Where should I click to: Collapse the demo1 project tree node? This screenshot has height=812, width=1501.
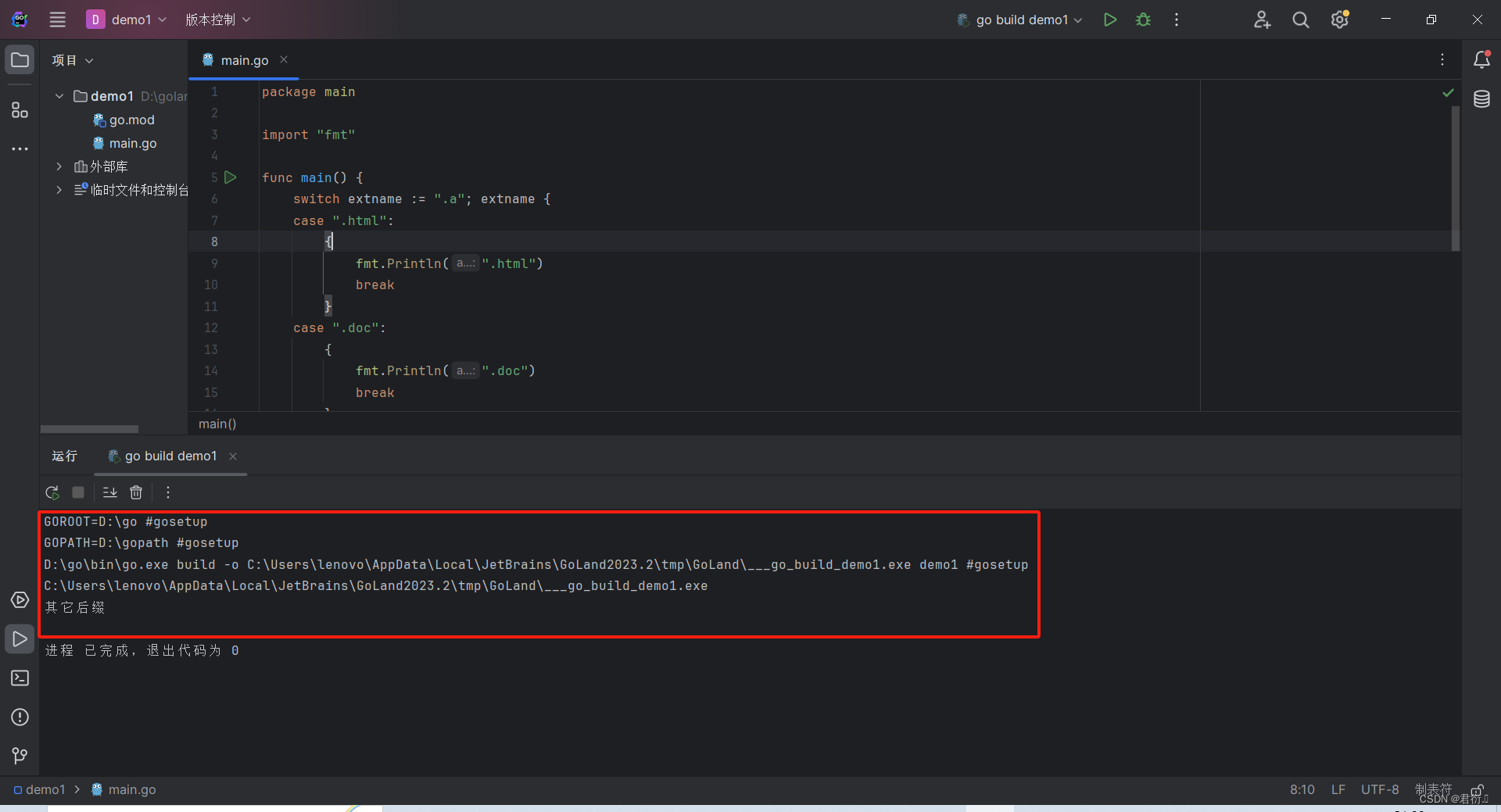(59, 96)
